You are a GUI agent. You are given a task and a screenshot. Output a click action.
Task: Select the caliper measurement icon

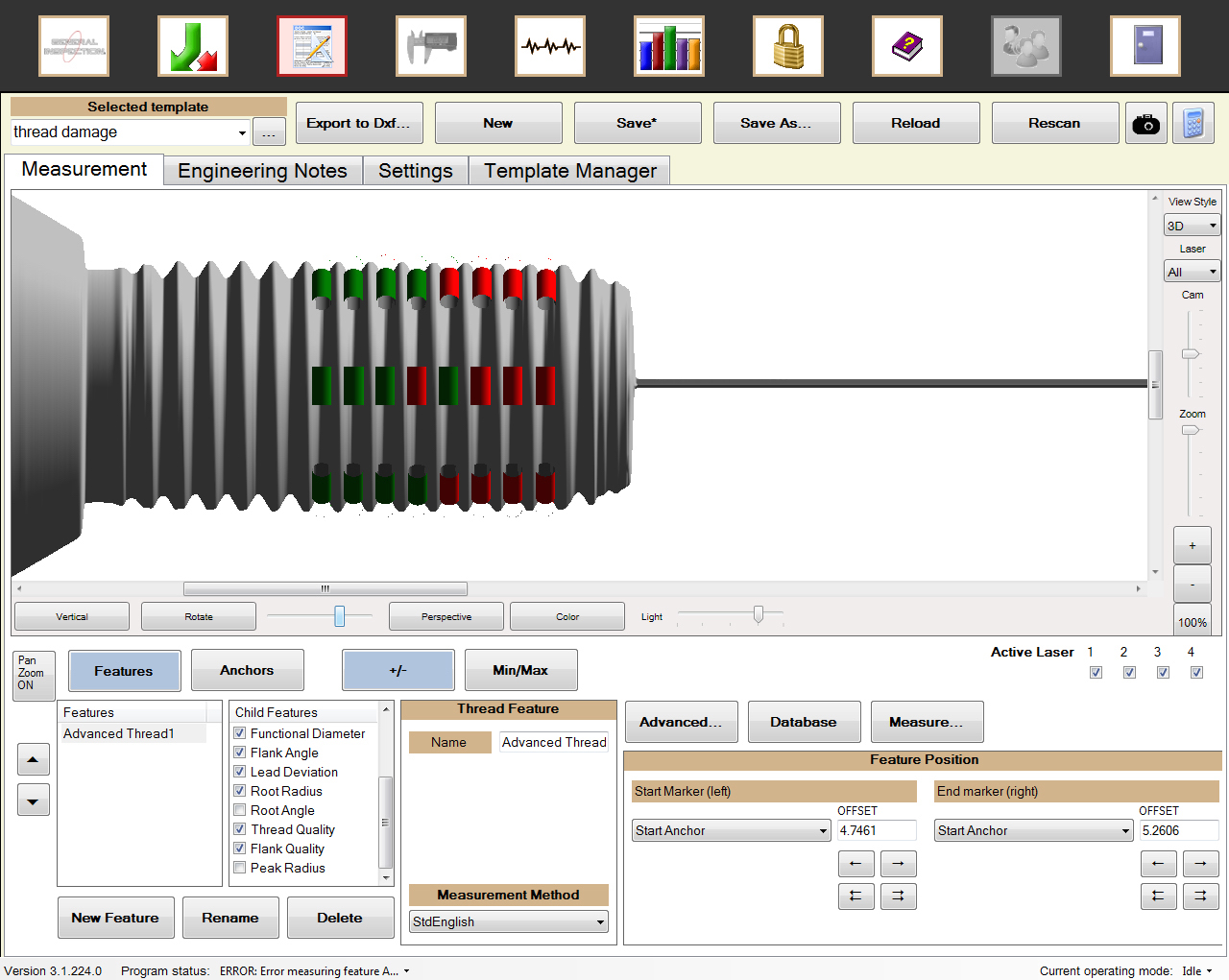click(431, 46)
